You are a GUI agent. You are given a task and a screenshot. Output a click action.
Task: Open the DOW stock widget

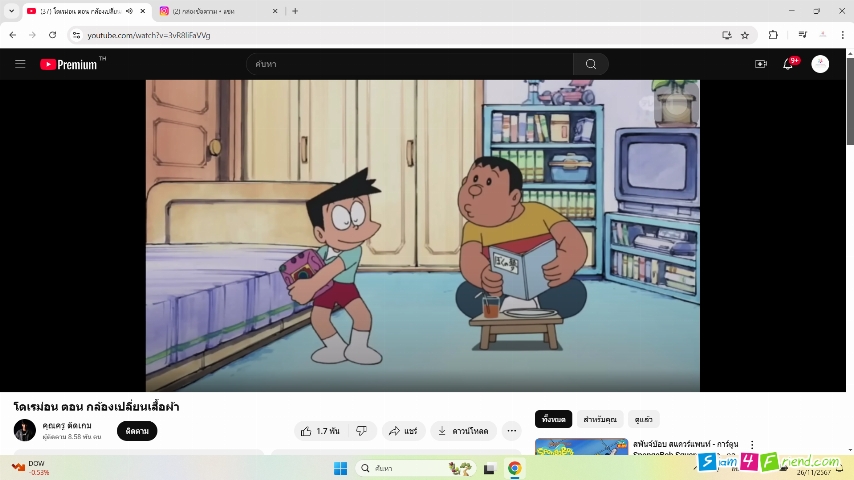(31, 468)
